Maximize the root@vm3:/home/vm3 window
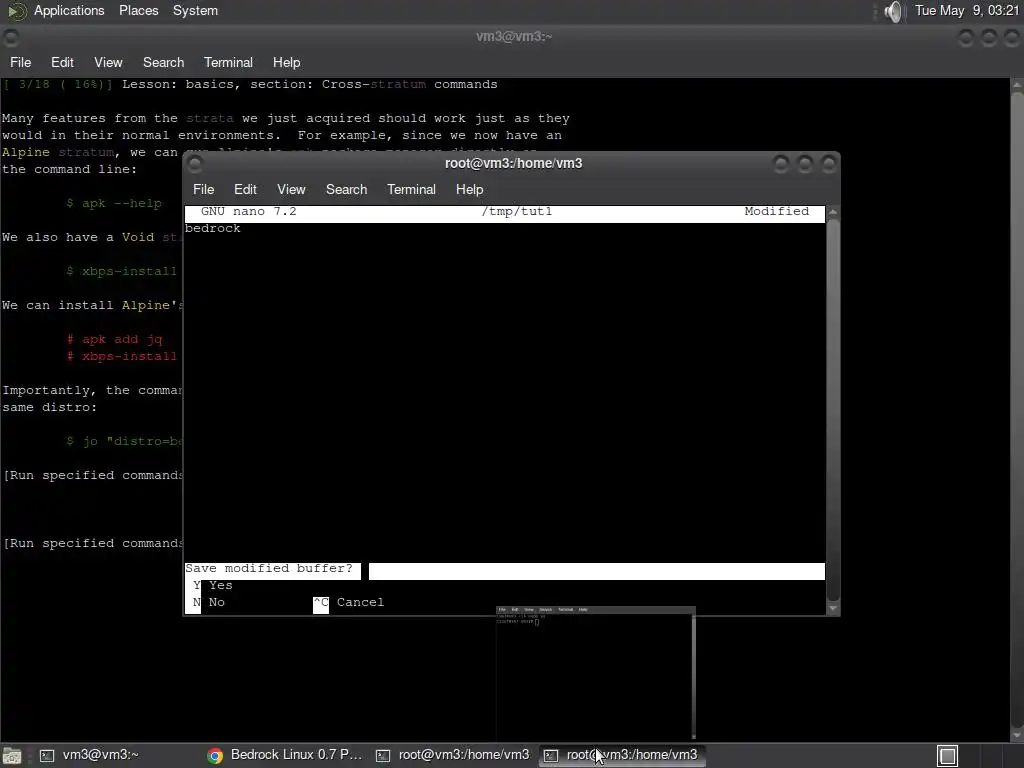Image resolution: width=1024 pixels, height=768 pixels. (805, 164)
